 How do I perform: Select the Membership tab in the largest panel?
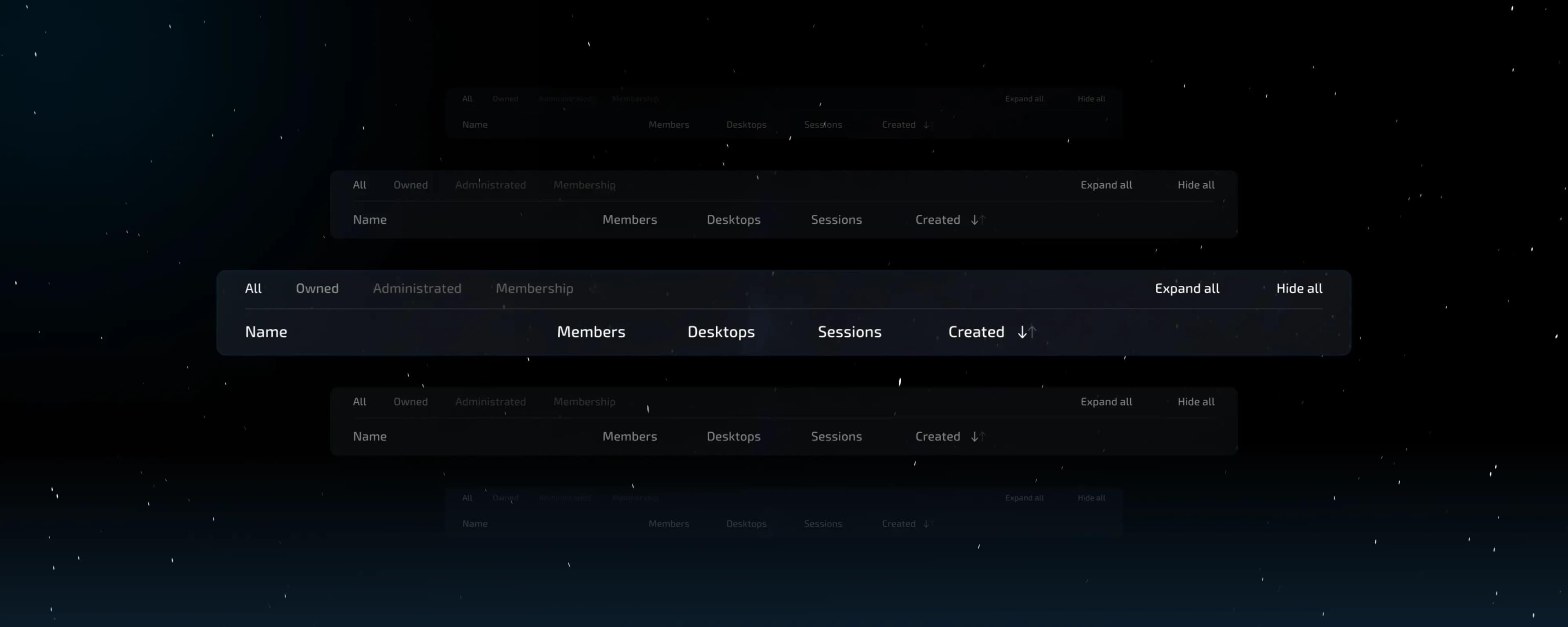(x=535, y=289)
